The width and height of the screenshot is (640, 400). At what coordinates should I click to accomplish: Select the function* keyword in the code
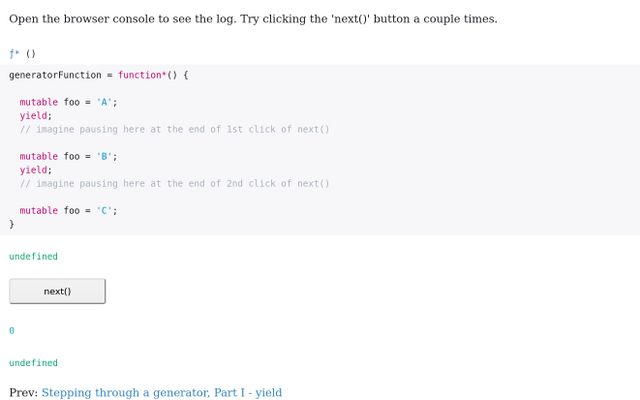142,75
